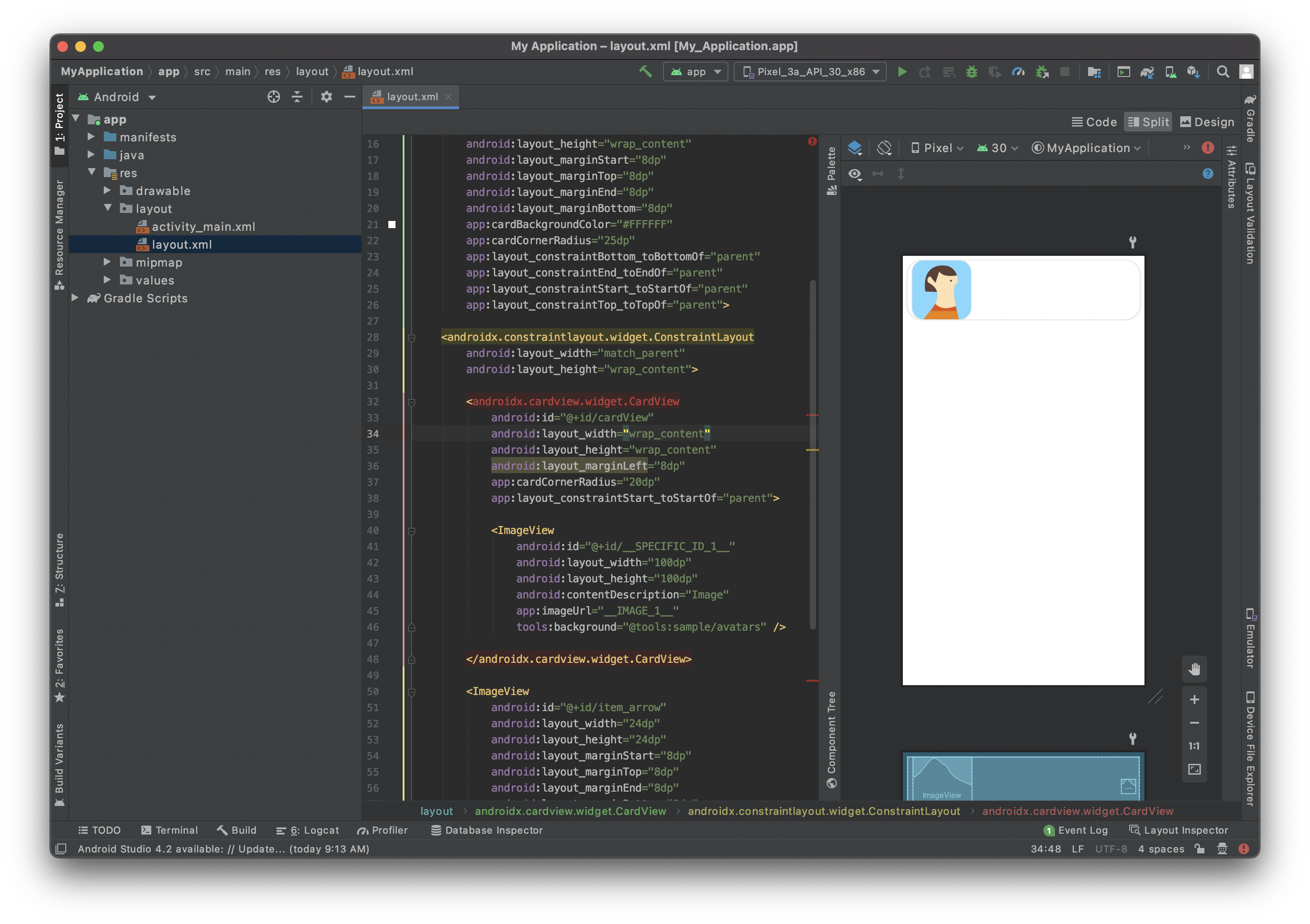Click the LF line separator in status bar
Image resolution: width=1310 pixels, height=924 pixels.
(x=1078, y=849)
